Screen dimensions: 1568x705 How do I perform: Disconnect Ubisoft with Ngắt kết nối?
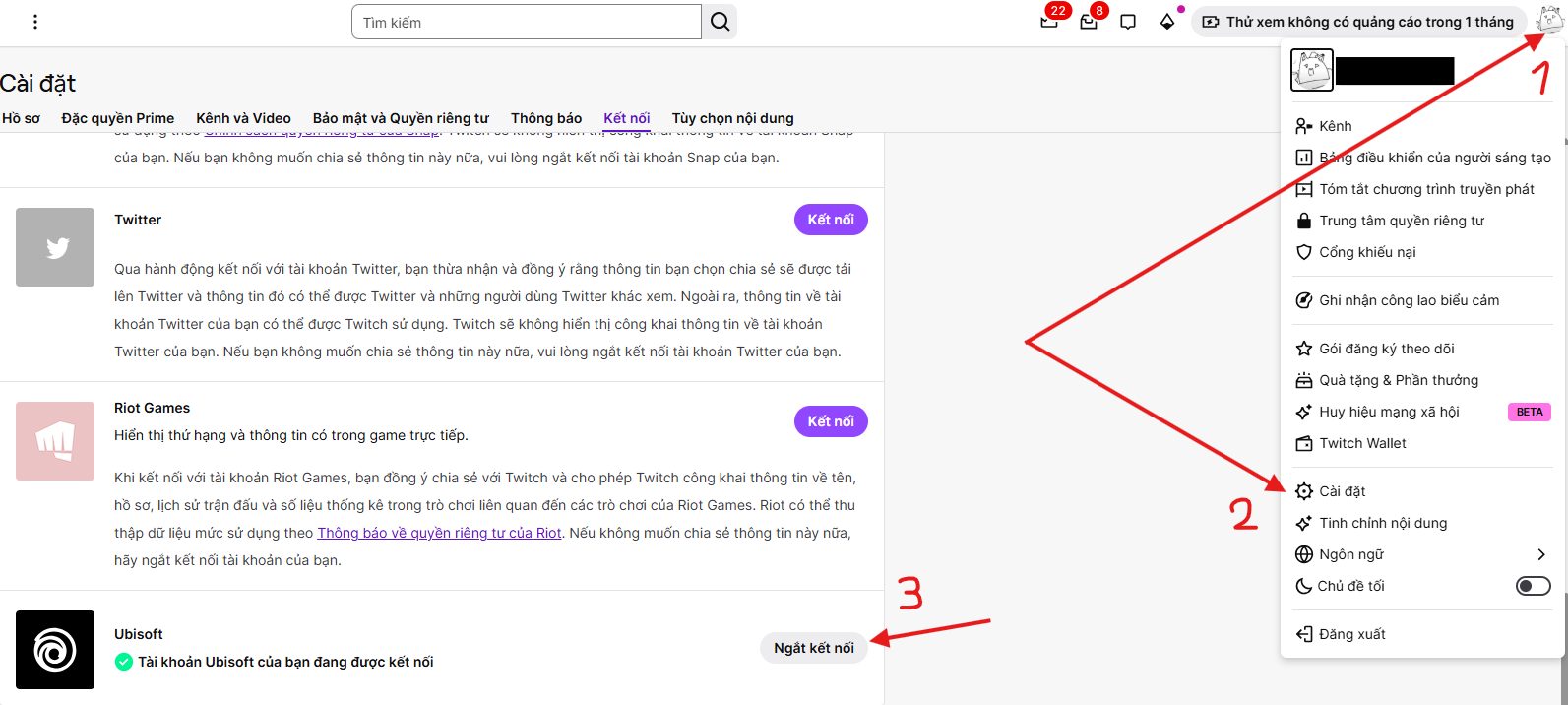pyautogui.click(x=814, y=648)
